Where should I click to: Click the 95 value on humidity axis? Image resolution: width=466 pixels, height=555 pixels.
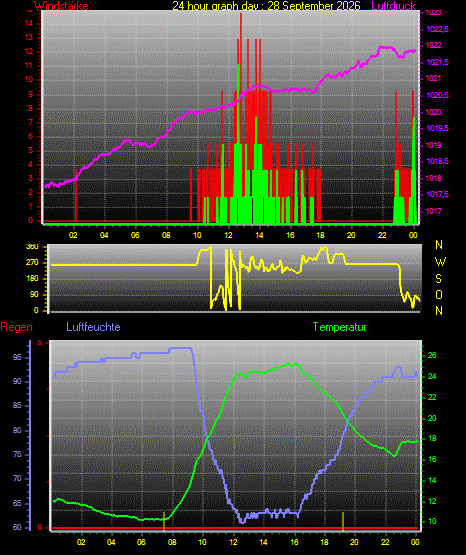(17, 357)
